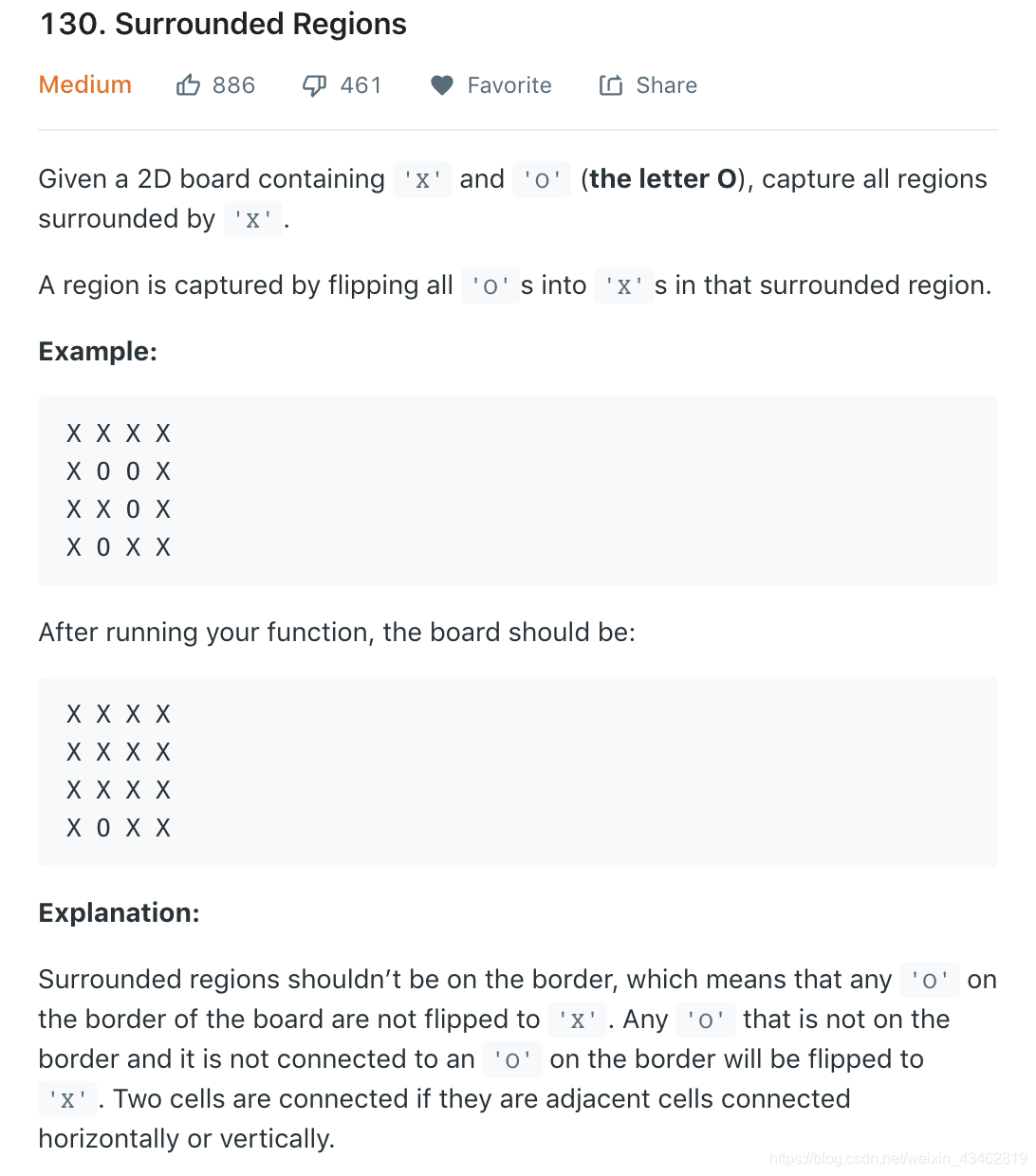The height and width of the screenshot is (1176, 1036).
Task: Click the heart icon next to Favorite
Action: pyautogui.click(x=442, y=84)
